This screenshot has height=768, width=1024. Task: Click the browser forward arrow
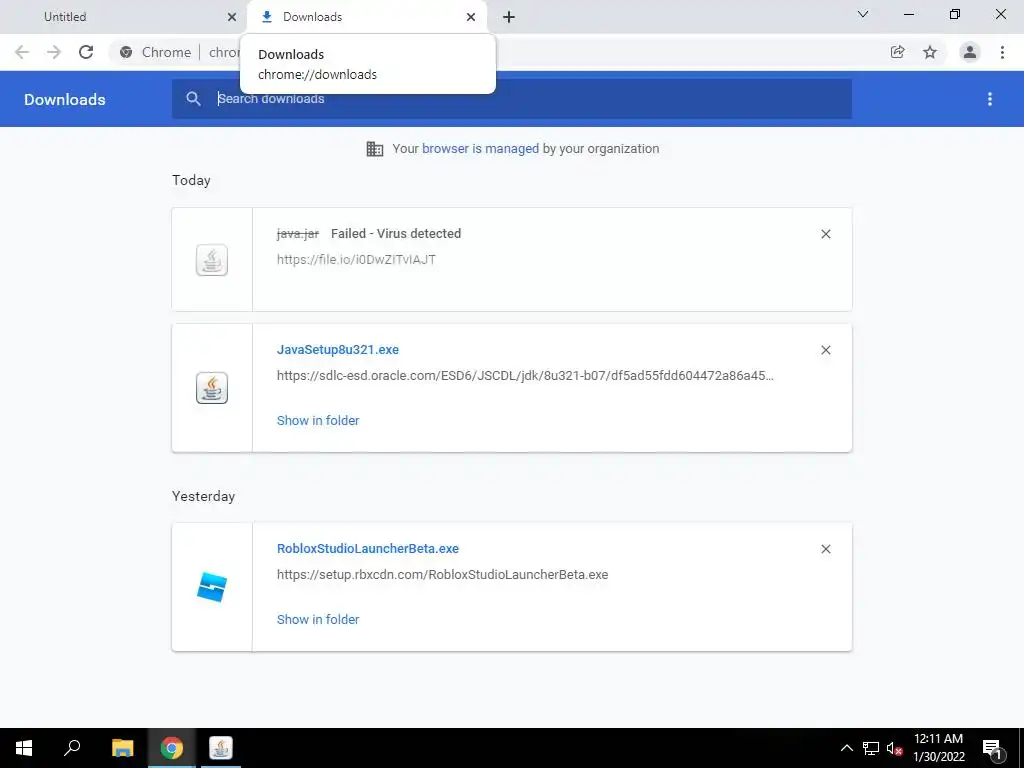click(54, 52)
